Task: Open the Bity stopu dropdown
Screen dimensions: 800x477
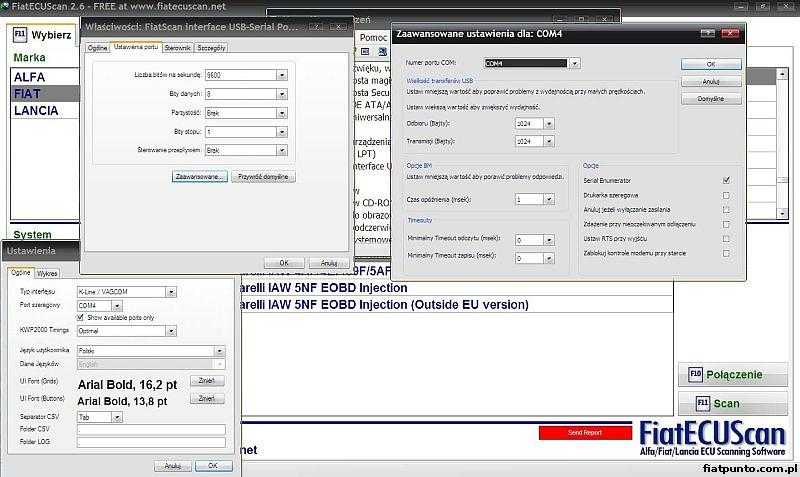Action: (282, 132)
